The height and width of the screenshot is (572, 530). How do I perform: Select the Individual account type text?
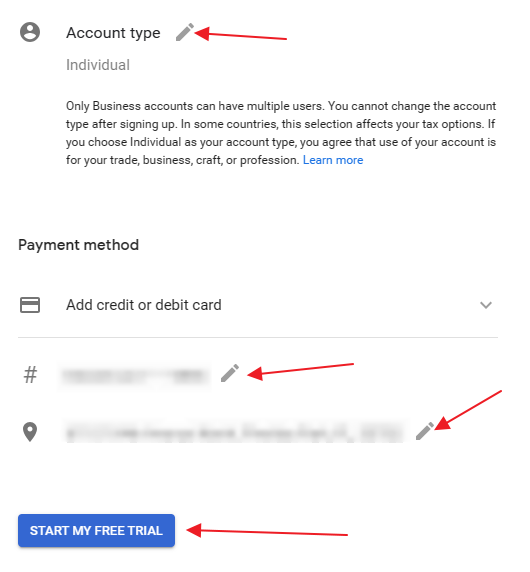click(x=98, y=65)
